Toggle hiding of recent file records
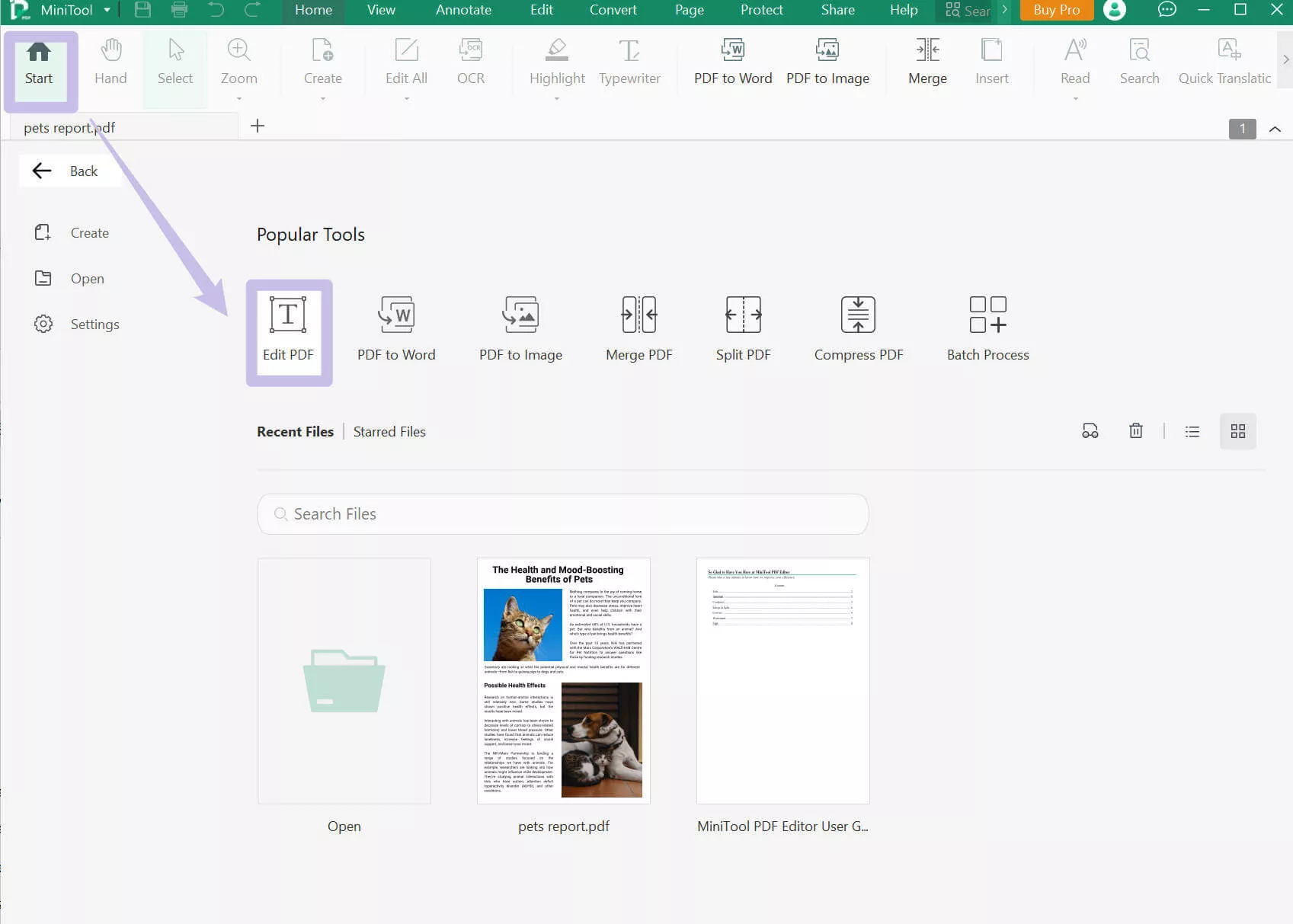This screenshot has width=1293, height=924. [1090, 430]
